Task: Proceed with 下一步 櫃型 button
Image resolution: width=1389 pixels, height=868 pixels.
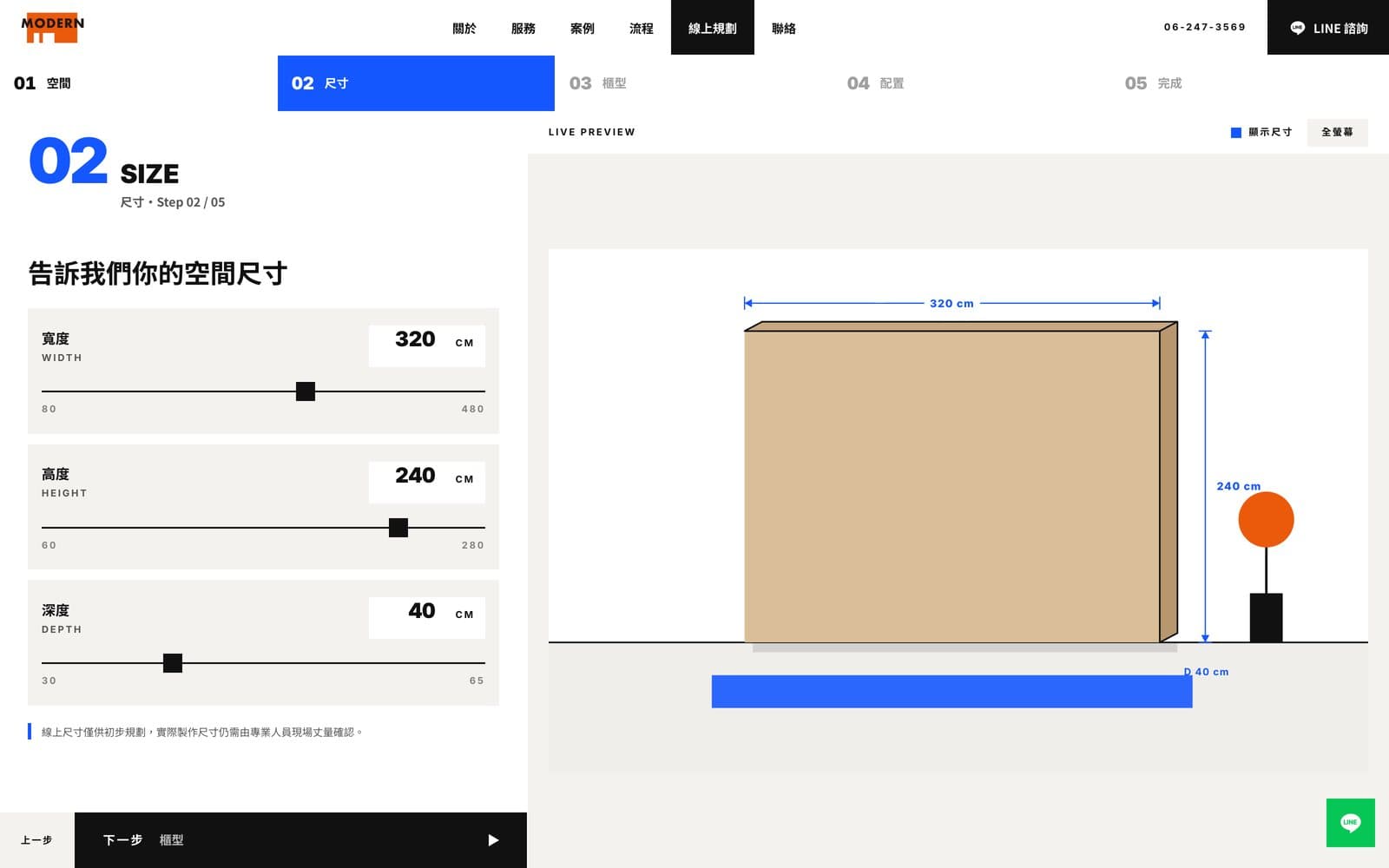Action: click(x=300, y=840)
